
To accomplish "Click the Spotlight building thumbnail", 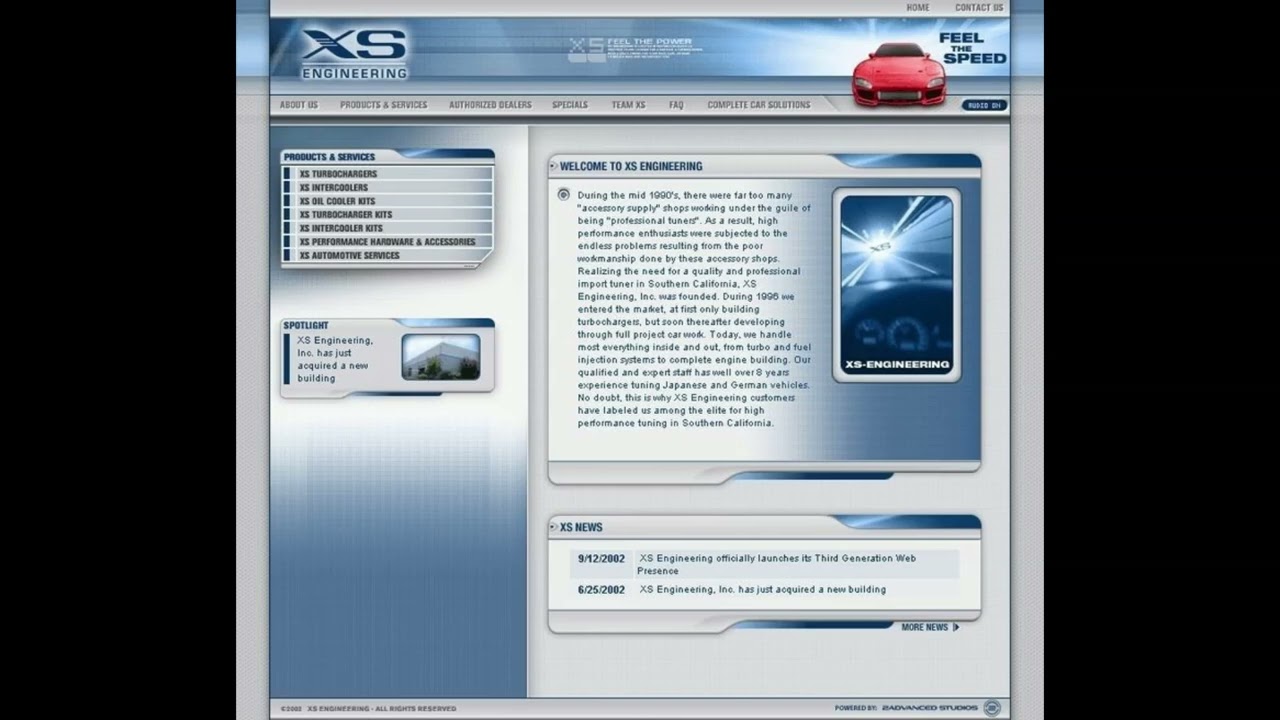I will coord(441,357).
